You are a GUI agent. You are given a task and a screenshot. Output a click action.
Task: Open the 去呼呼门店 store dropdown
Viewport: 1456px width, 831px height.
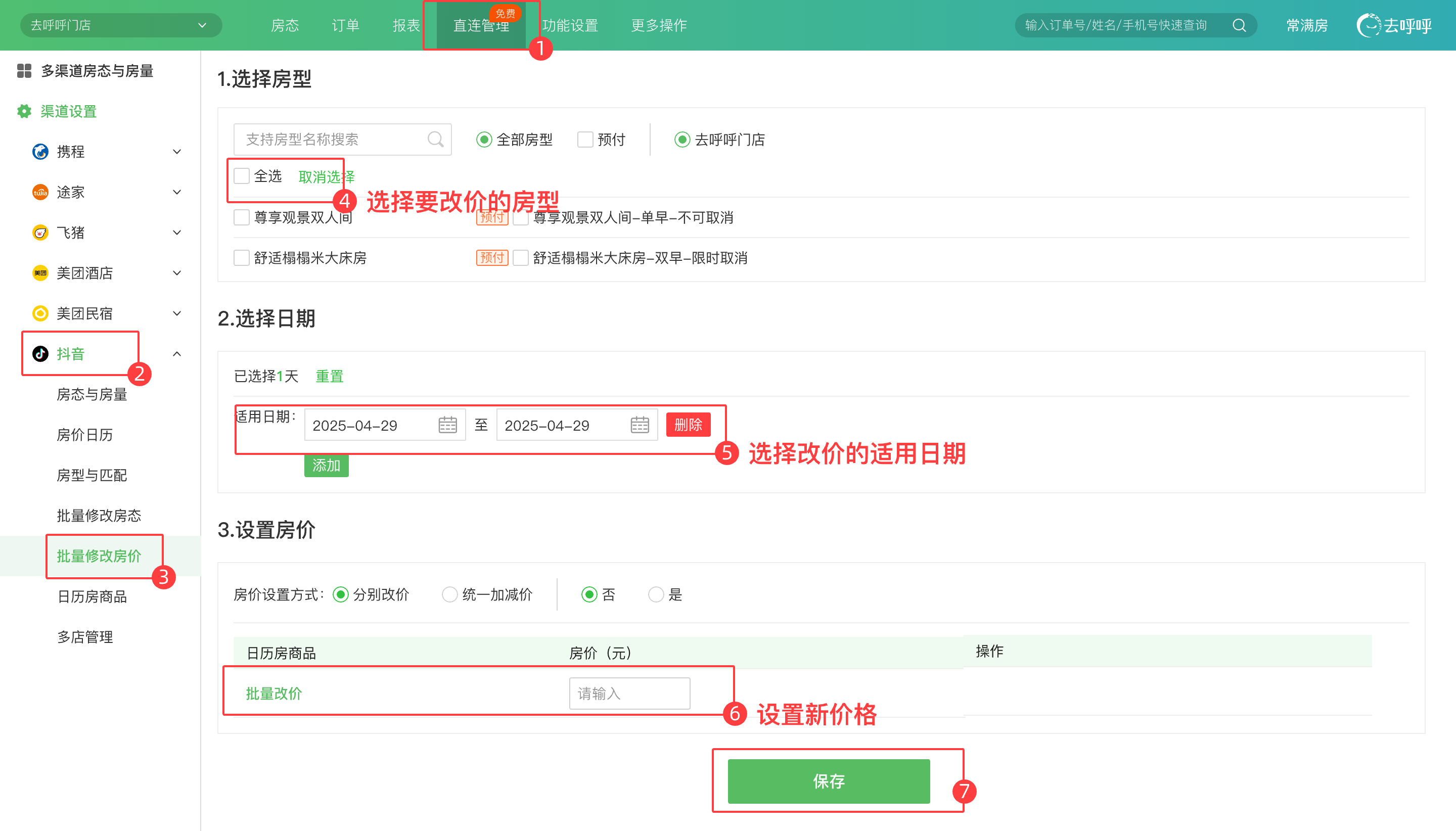120,25
